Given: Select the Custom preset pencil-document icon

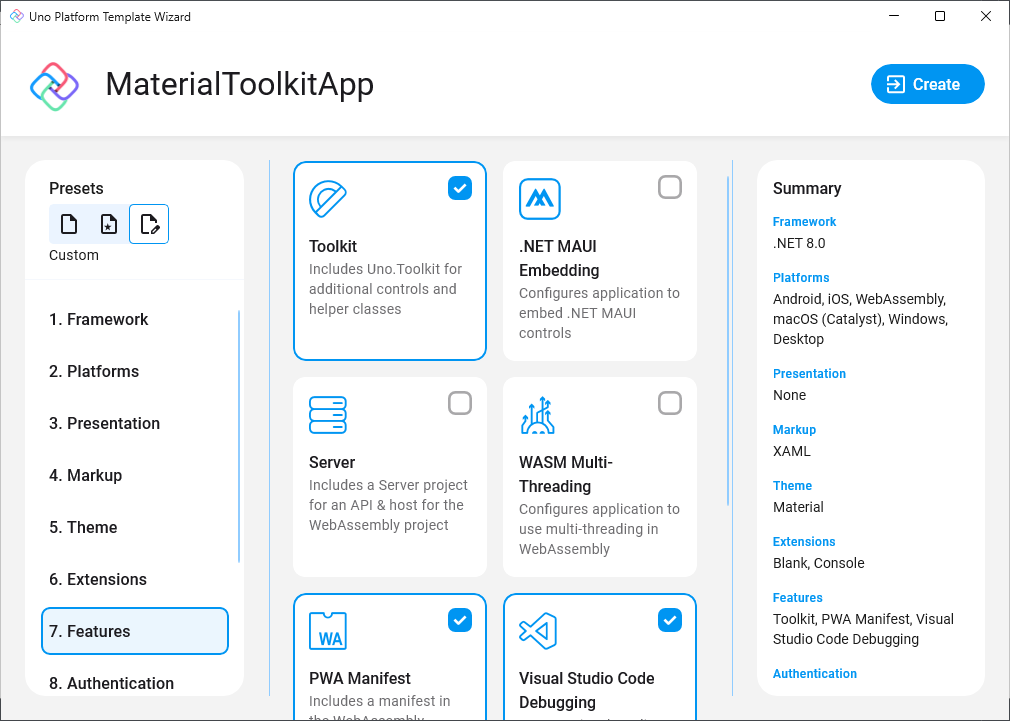Looking at the screenshot, I should pos(148,223).
